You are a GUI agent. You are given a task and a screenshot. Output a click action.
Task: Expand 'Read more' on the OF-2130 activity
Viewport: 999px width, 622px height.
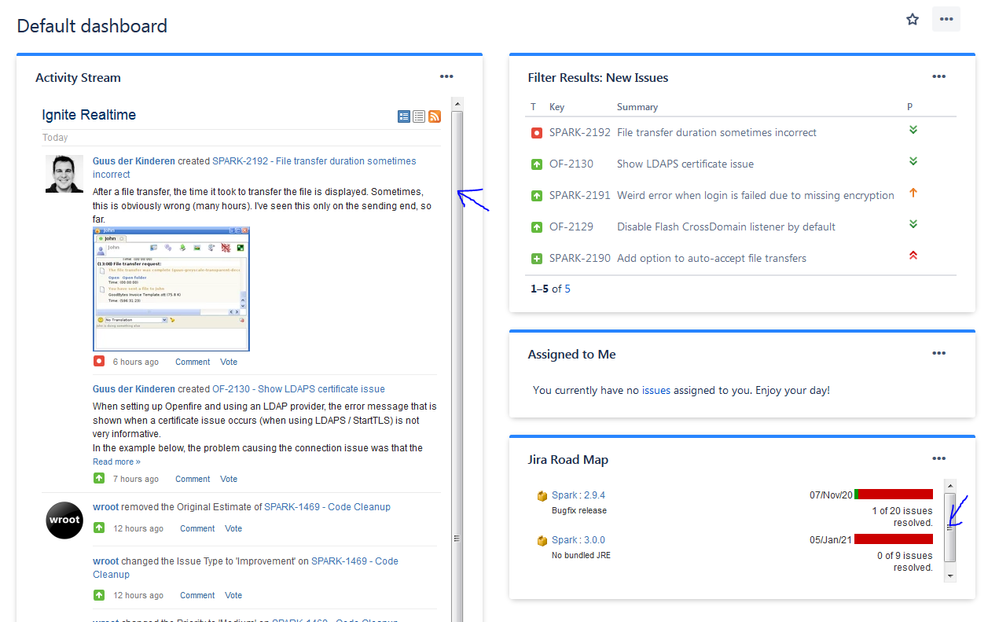tap(117, 461)
